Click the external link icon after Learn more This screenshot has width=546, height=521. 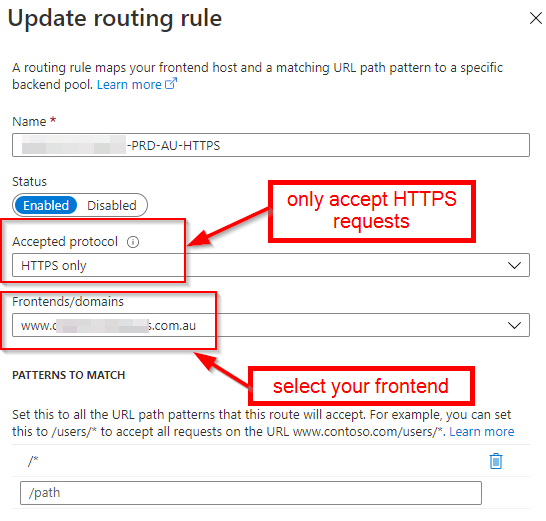(x=171, y=84)
